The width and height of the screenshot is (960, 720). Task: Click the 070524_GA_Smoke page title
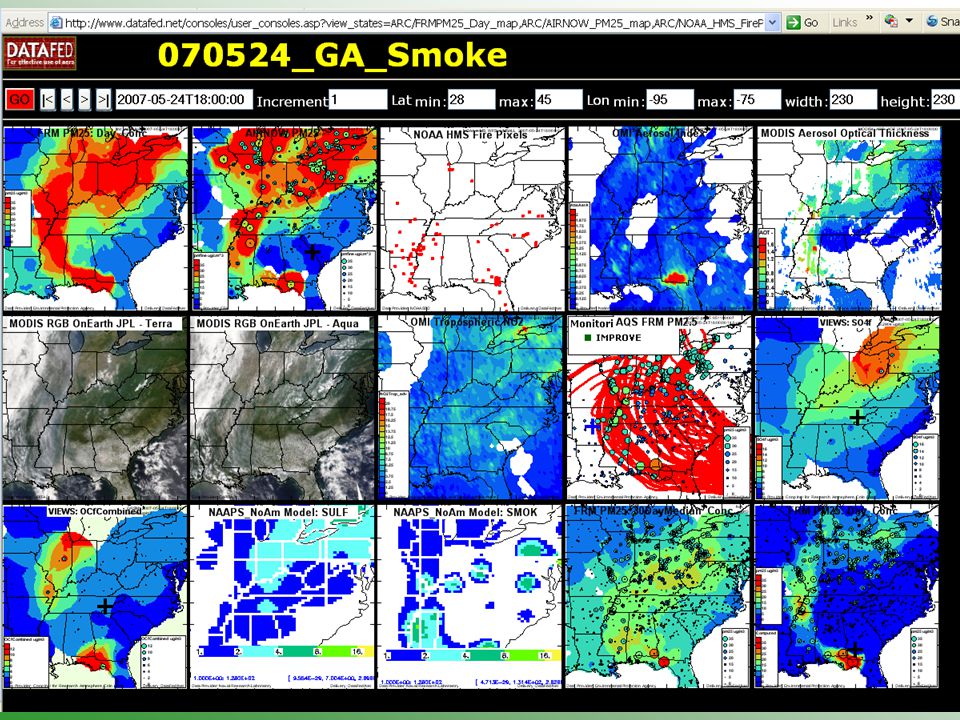click(x=332, y=54)
